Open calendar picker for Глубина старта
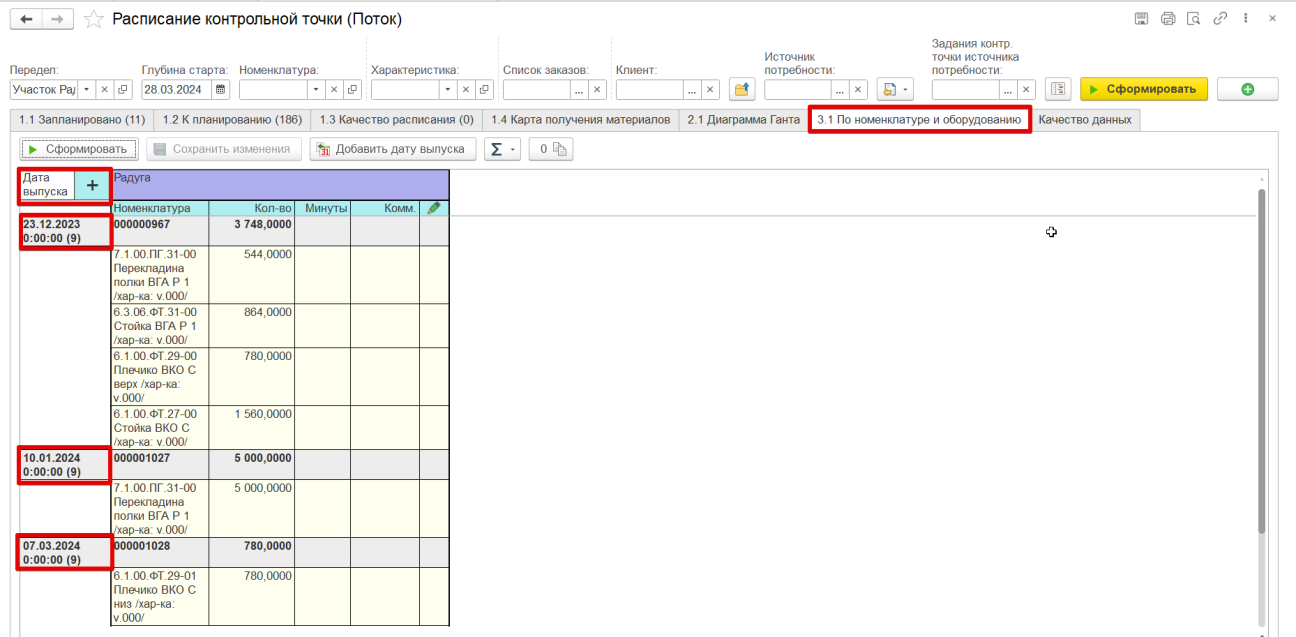The height and width of the screenshot is (637, 1296). point(221,89)
